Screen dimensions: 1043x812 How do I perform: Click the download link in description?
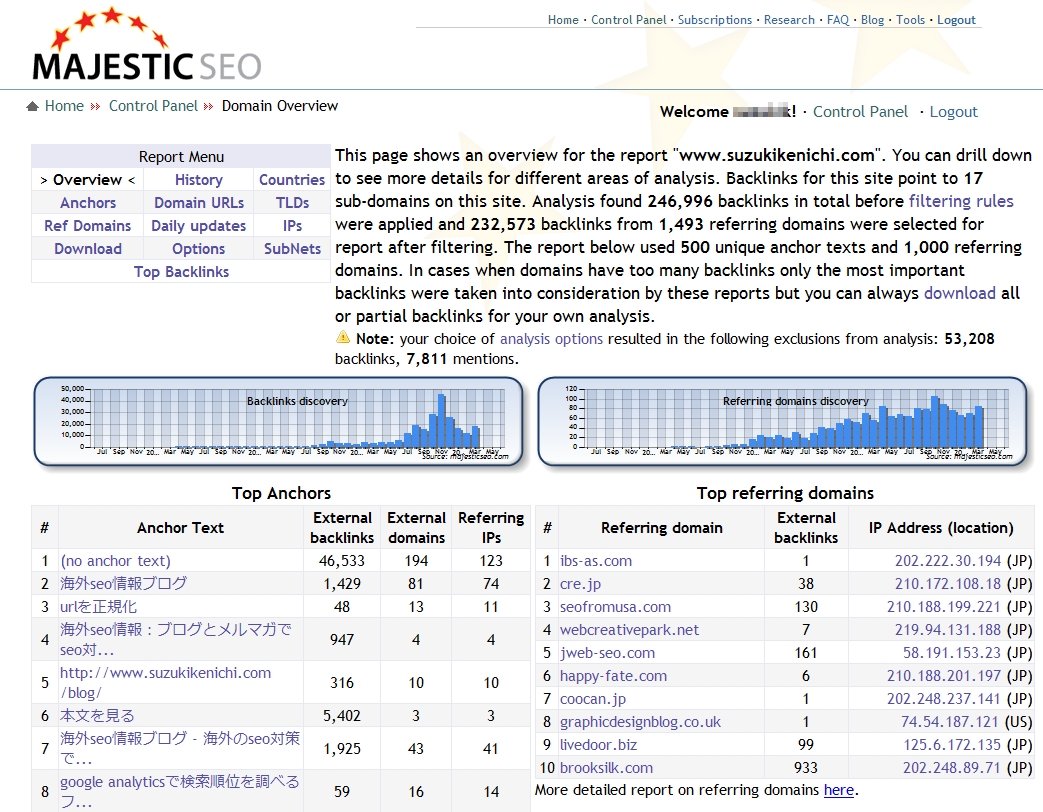(959, 293)
